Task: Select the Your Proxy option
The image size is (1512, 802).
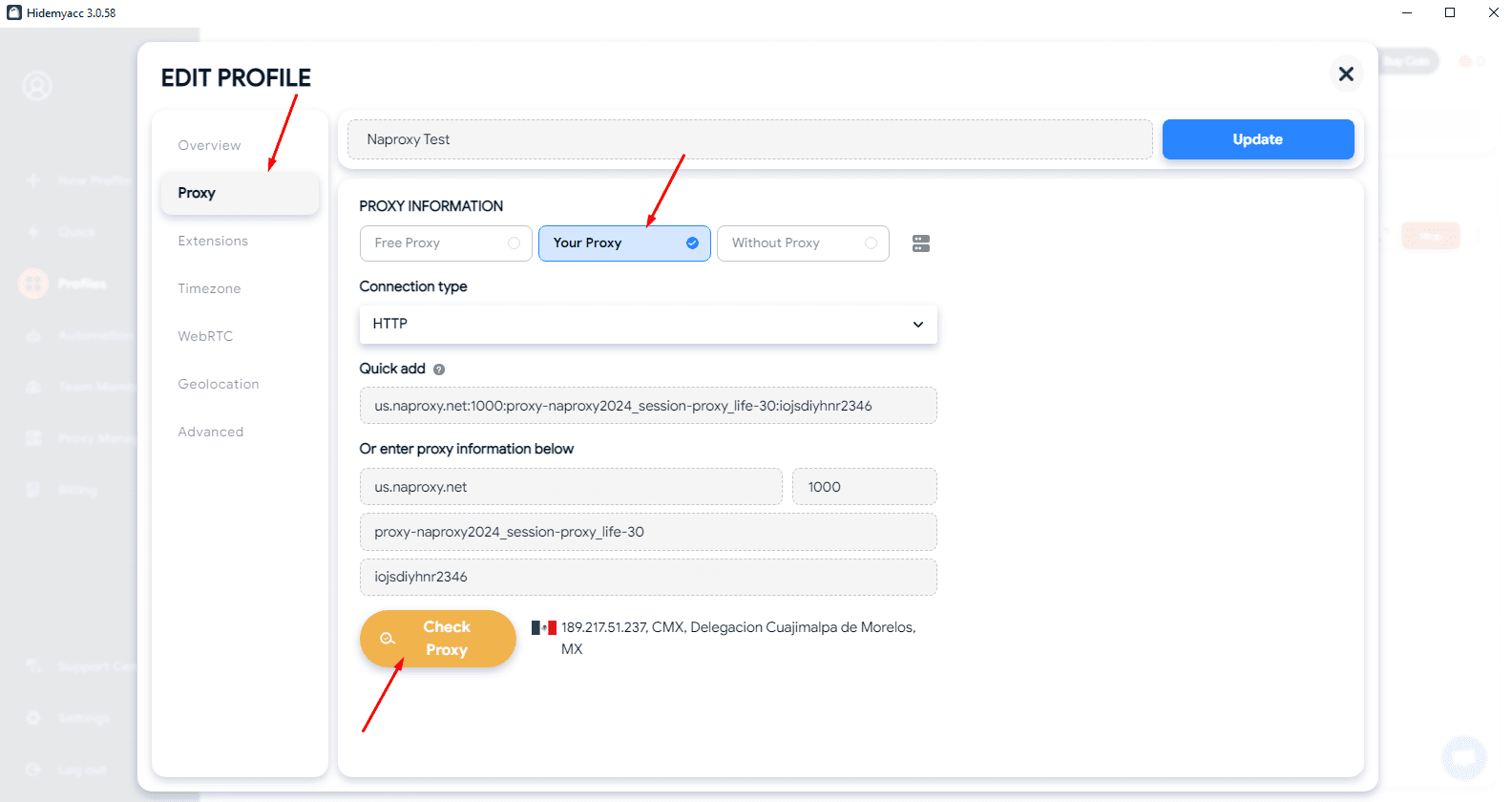Action: [624, 243]
